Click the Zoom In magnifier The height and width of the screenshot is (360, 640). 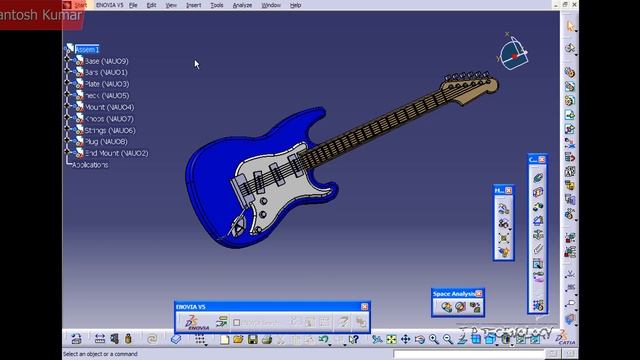point(433,339)
